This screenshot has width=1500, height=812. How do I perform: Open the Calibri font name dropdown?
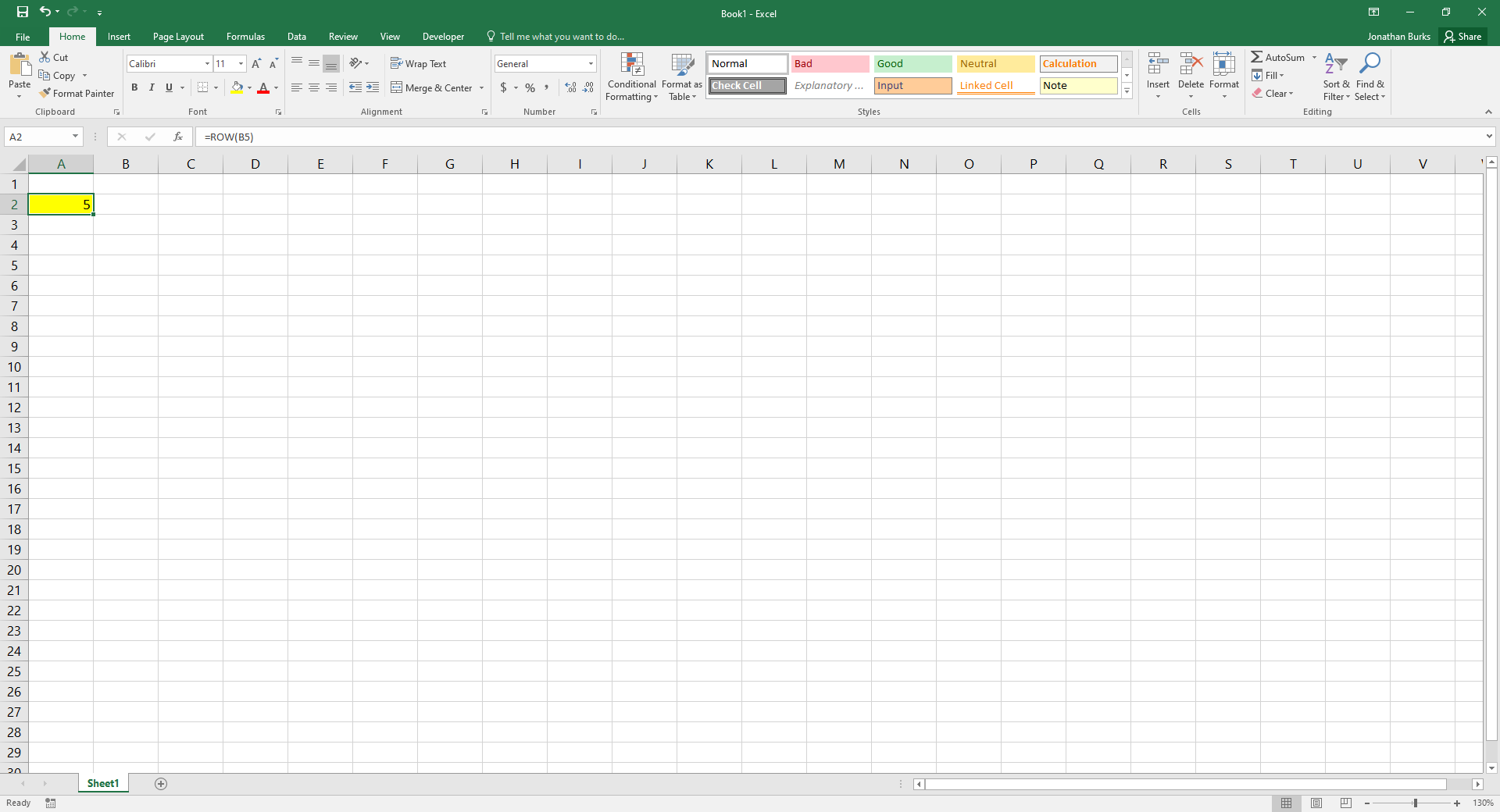[207, 63]
